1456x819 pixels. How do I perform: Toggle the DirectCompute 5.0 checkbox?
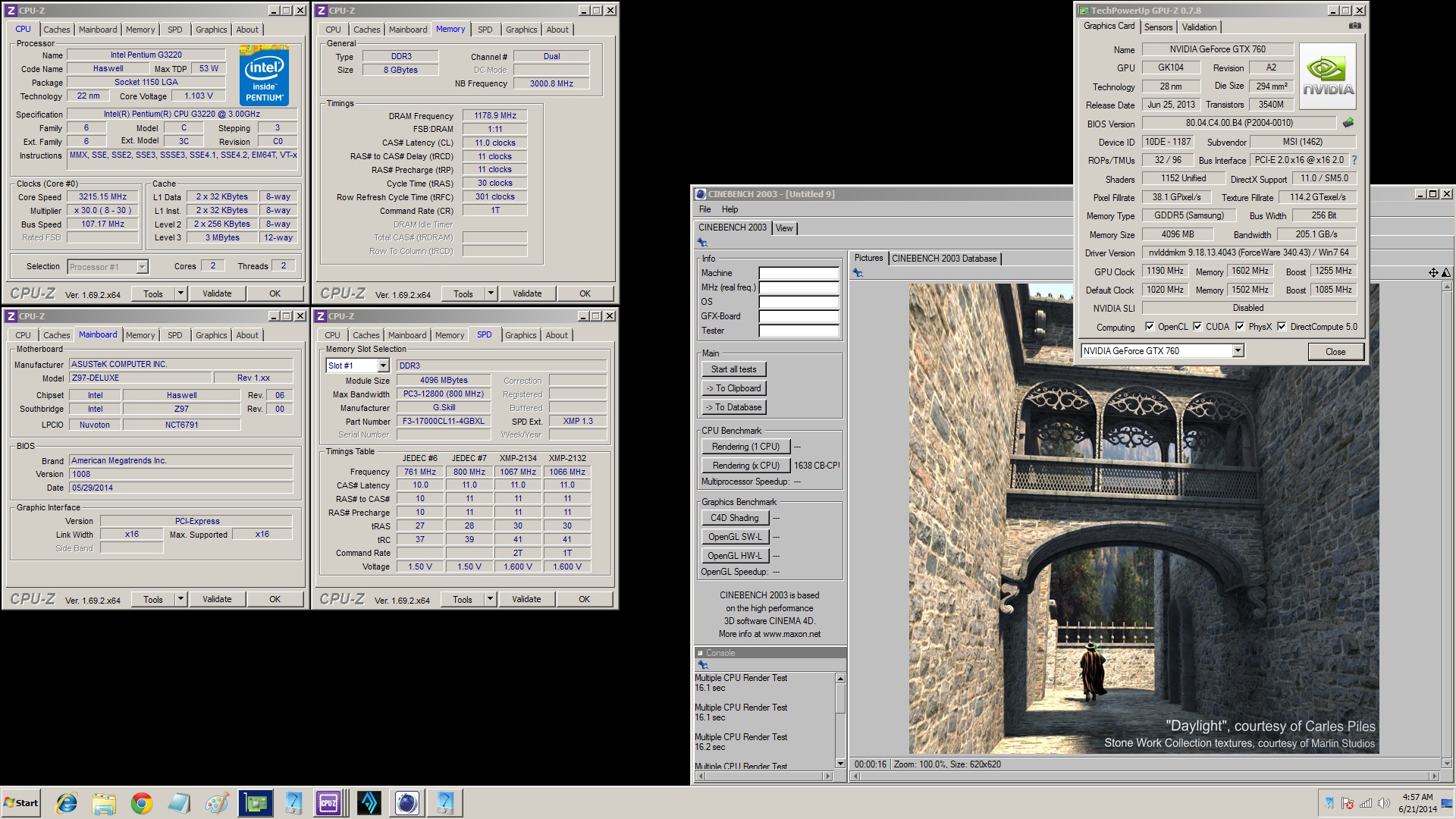1282,327
